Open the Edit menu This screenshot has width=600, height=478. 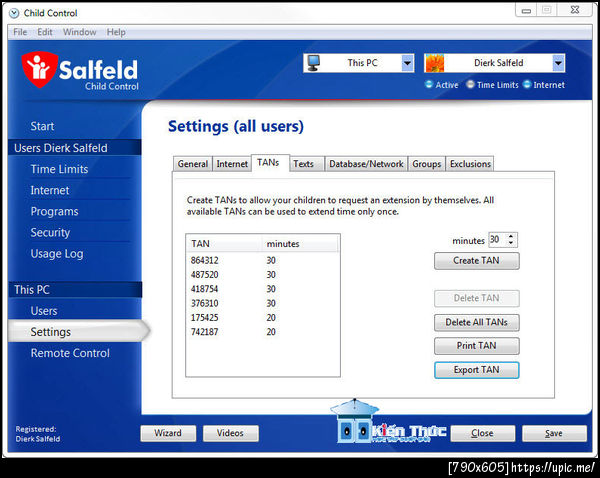pyautogui.click(x=45, y=32)
